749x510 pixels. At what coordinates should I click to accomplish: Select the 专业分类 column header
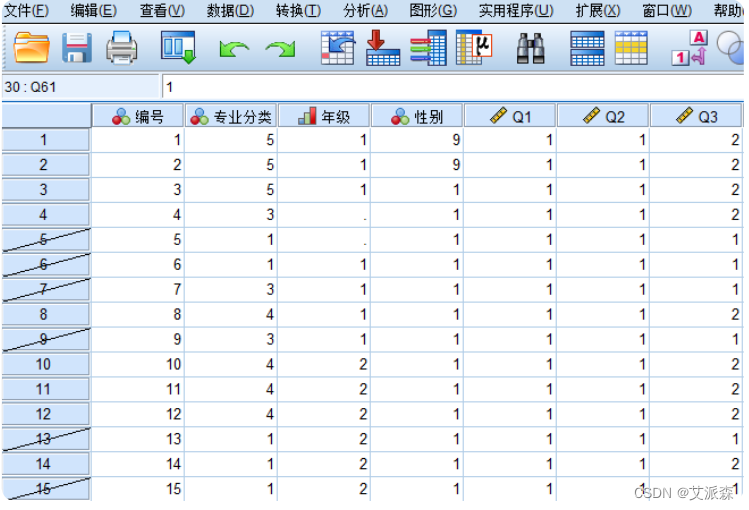click(231, 116)
